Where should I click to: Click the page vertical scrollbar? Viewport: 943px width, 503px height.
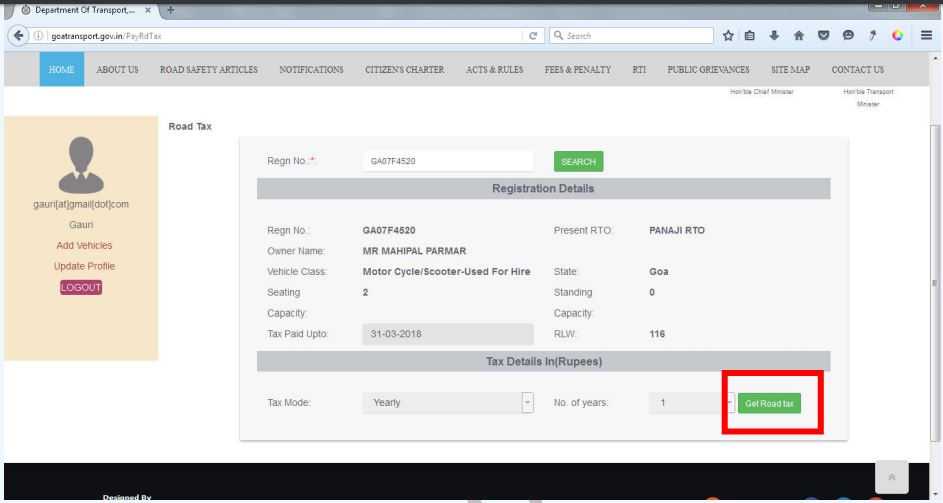coord(934,283)
